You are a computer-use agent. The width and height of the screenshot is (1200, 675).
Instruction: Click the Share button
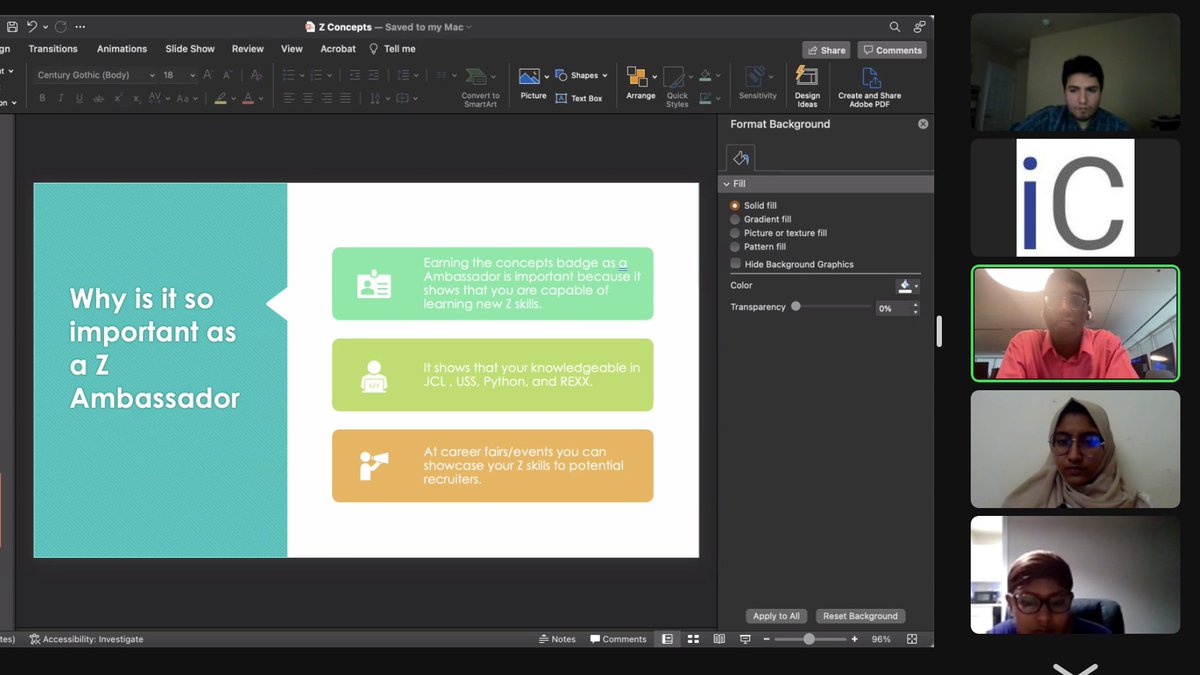pos(826,50)
